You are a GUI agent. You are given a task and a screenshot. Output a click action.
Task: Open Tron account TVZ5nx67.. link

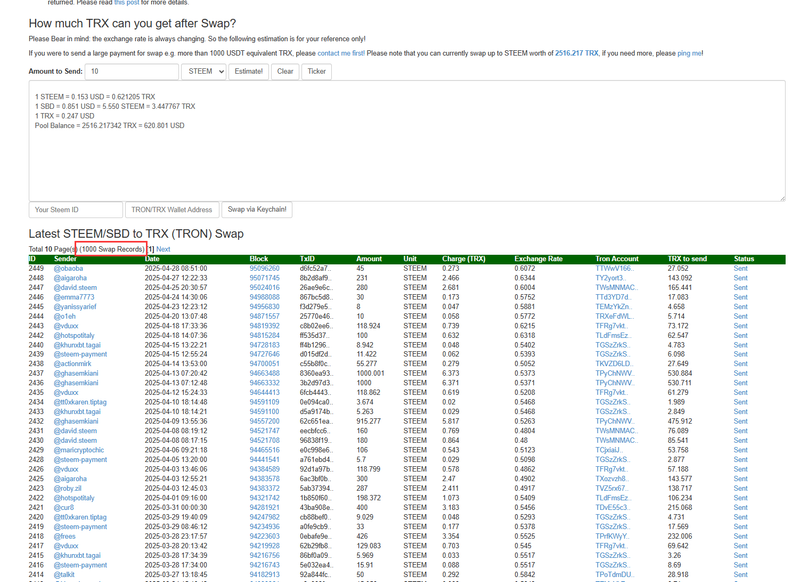click(x=613, y=488)
